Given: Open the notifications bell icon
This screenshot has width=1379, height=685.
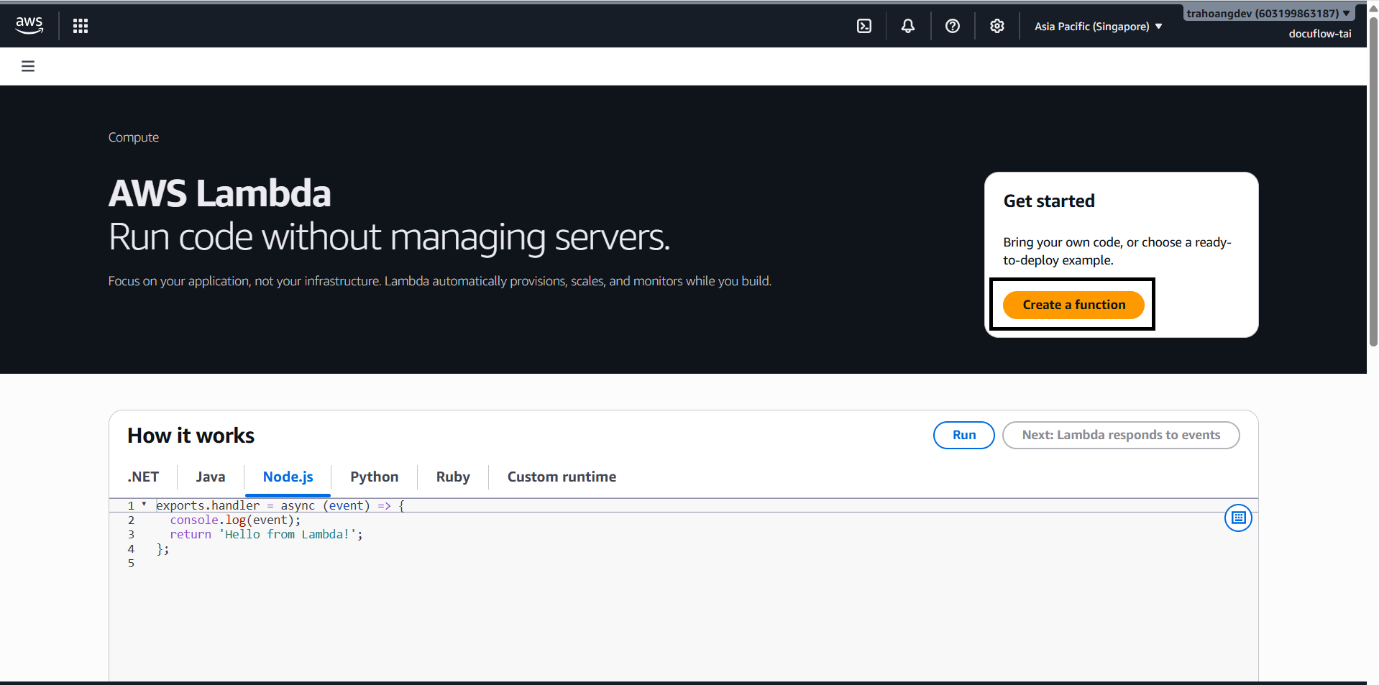Looking at the screenshot, I should pos(908,26).
